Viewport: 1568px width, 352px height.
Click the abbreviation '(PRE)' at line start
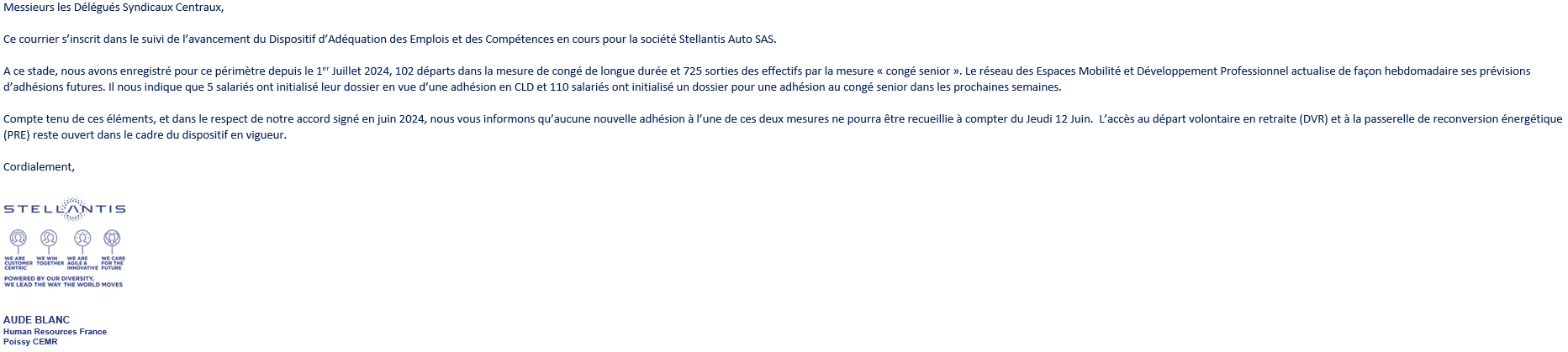point(17,135)
